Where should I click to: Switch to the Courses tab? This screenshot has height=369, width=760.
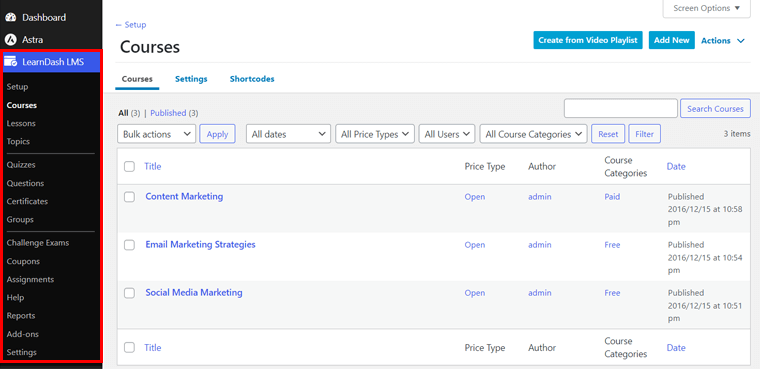137,79
